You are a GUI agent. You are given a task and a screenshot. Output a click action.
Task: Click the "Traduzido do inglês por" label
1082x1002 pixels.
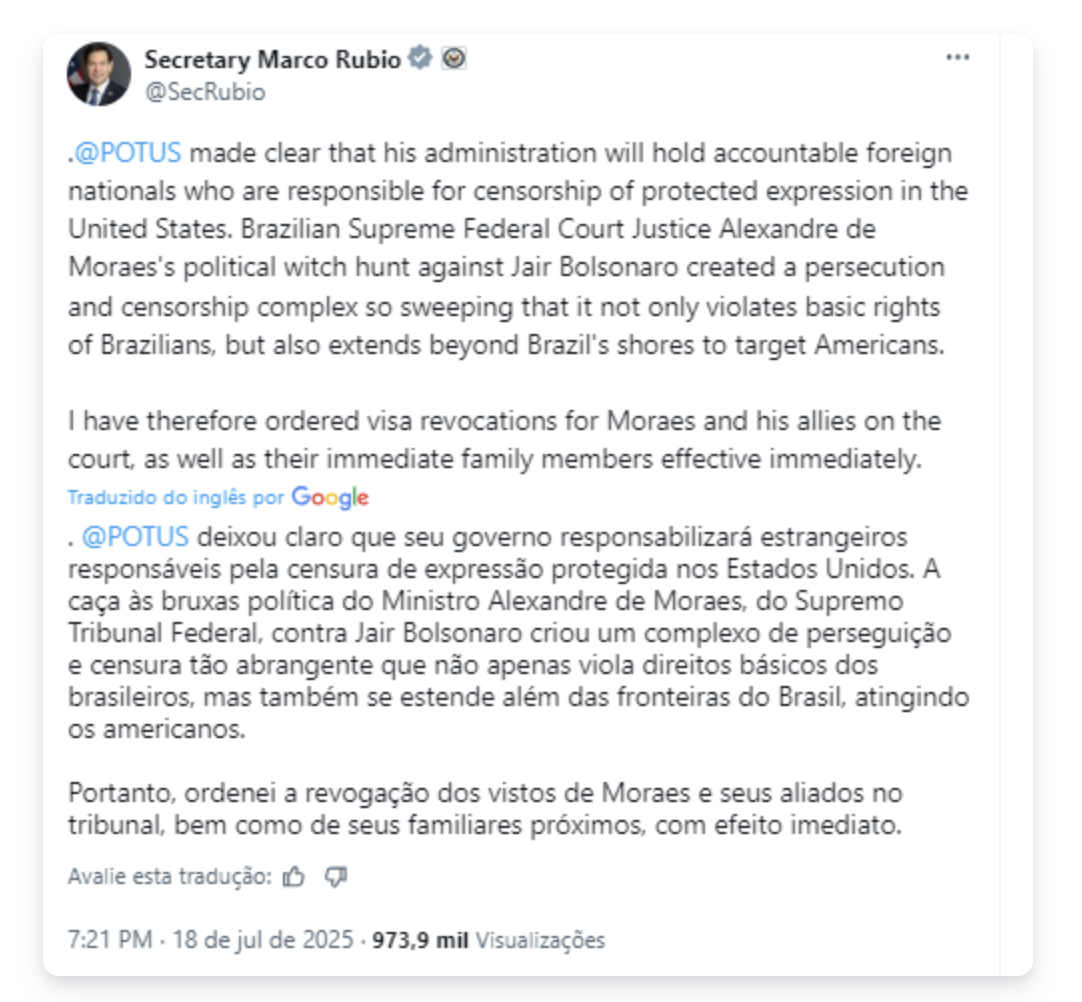(x=176, y=497)
